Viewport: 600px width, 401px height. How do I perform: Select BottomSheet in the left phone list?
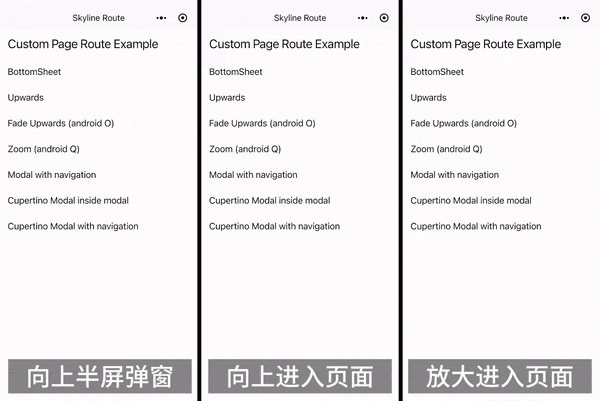click(34, 72)
